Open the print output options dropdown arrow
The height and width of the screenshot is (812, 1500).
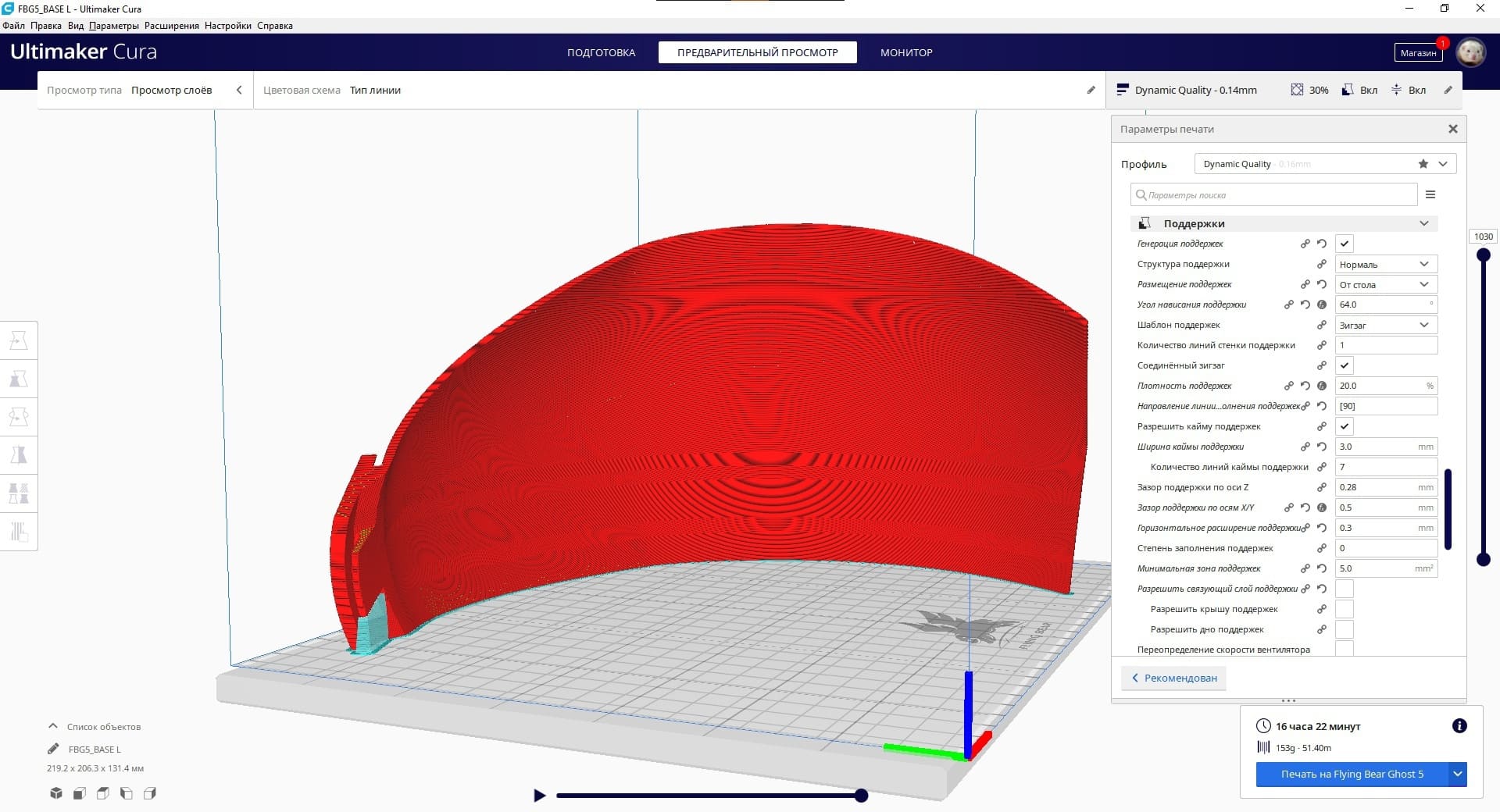click(1458, 774)
